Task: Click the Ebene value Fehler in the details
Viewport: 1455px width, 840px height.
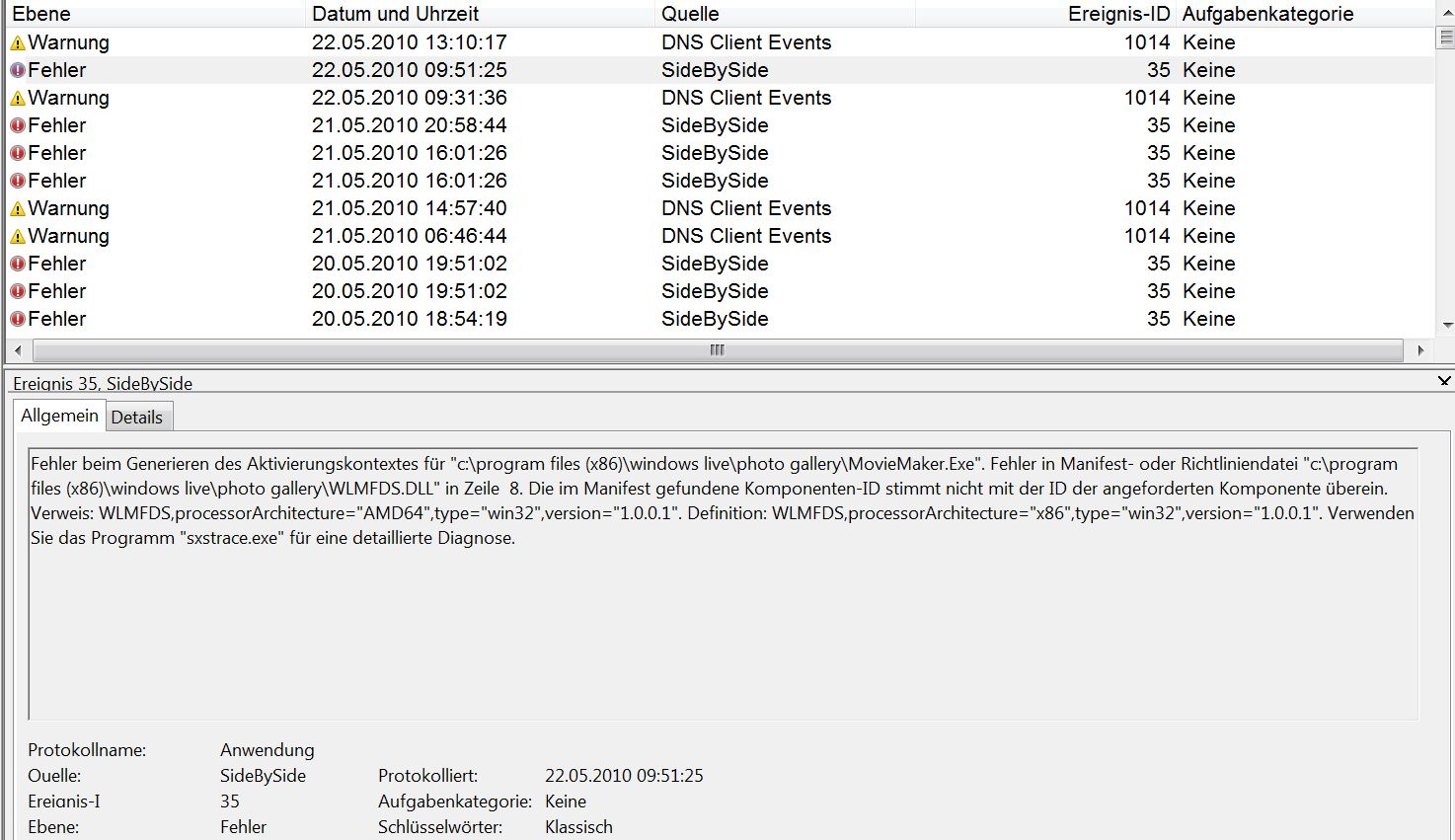Action: tap(243, 827)
